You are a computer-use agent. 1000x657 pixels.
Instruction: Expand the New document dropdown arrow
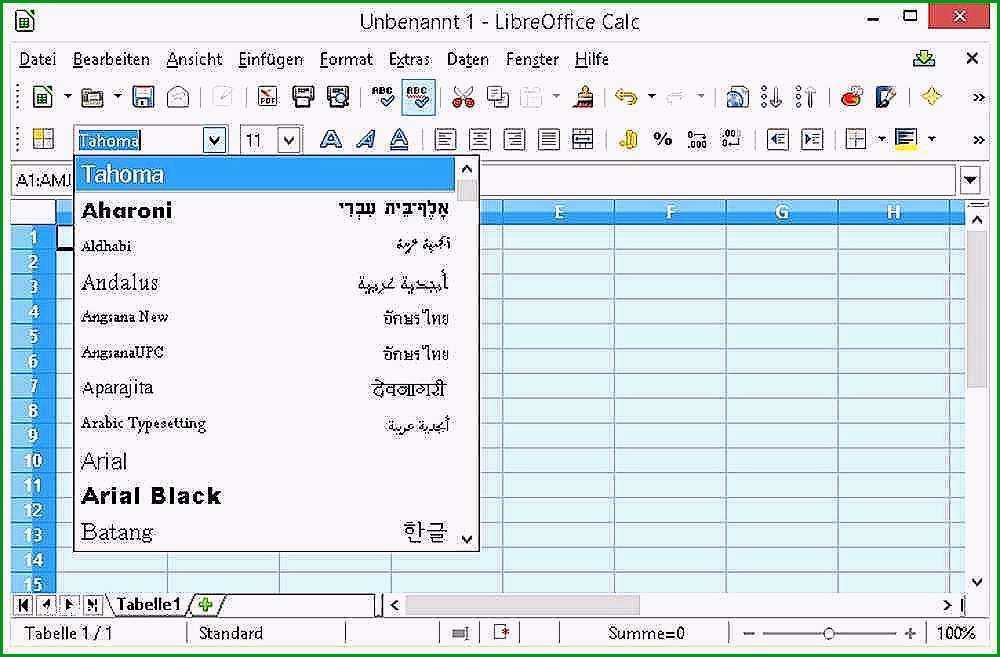point(68,97)
